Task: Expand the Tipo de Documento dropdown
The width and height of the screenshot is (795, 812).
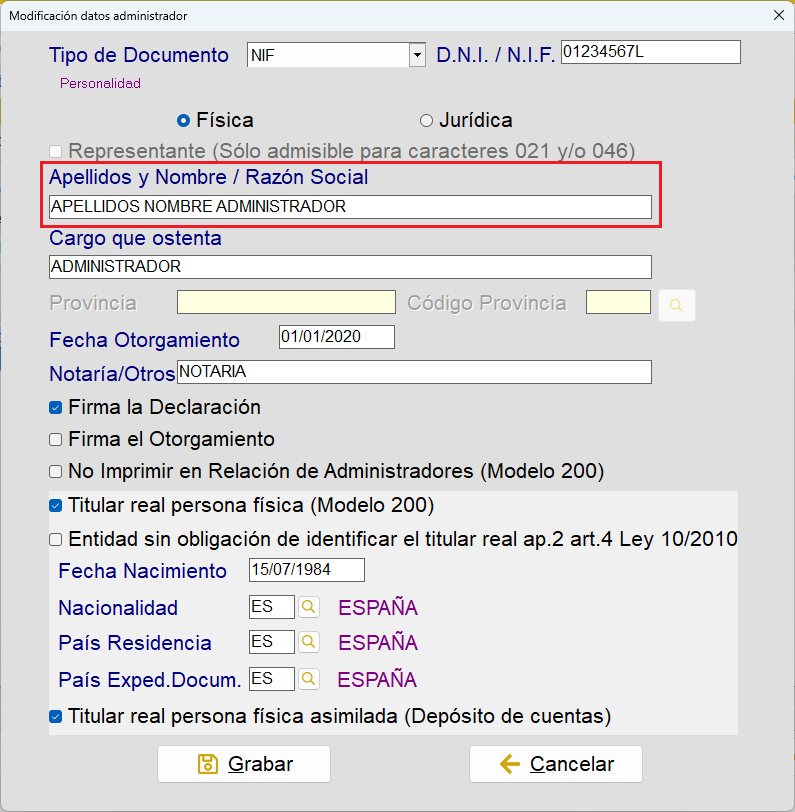Action: point(417,55)
